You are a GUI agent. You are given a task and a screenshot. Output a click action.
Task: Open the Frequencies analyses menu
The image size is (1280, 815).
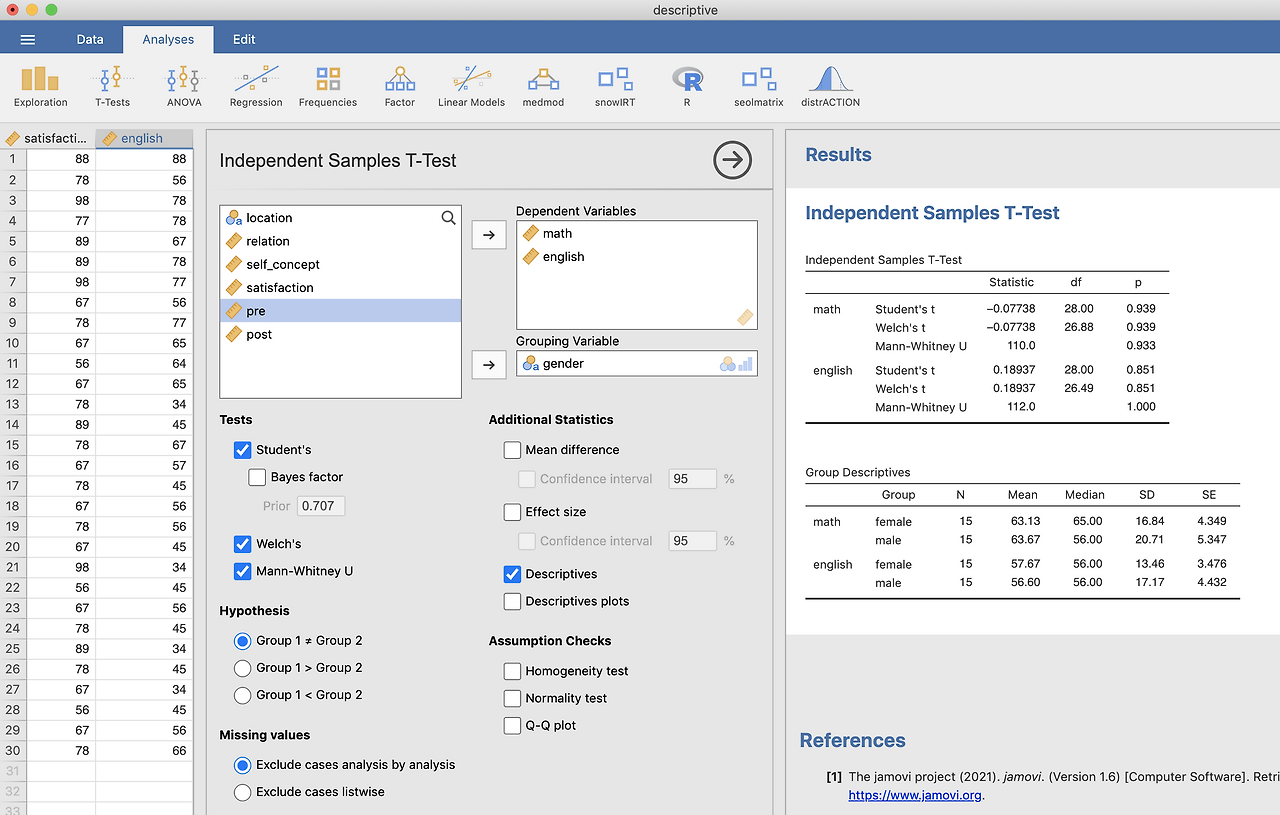click(328, 87)
